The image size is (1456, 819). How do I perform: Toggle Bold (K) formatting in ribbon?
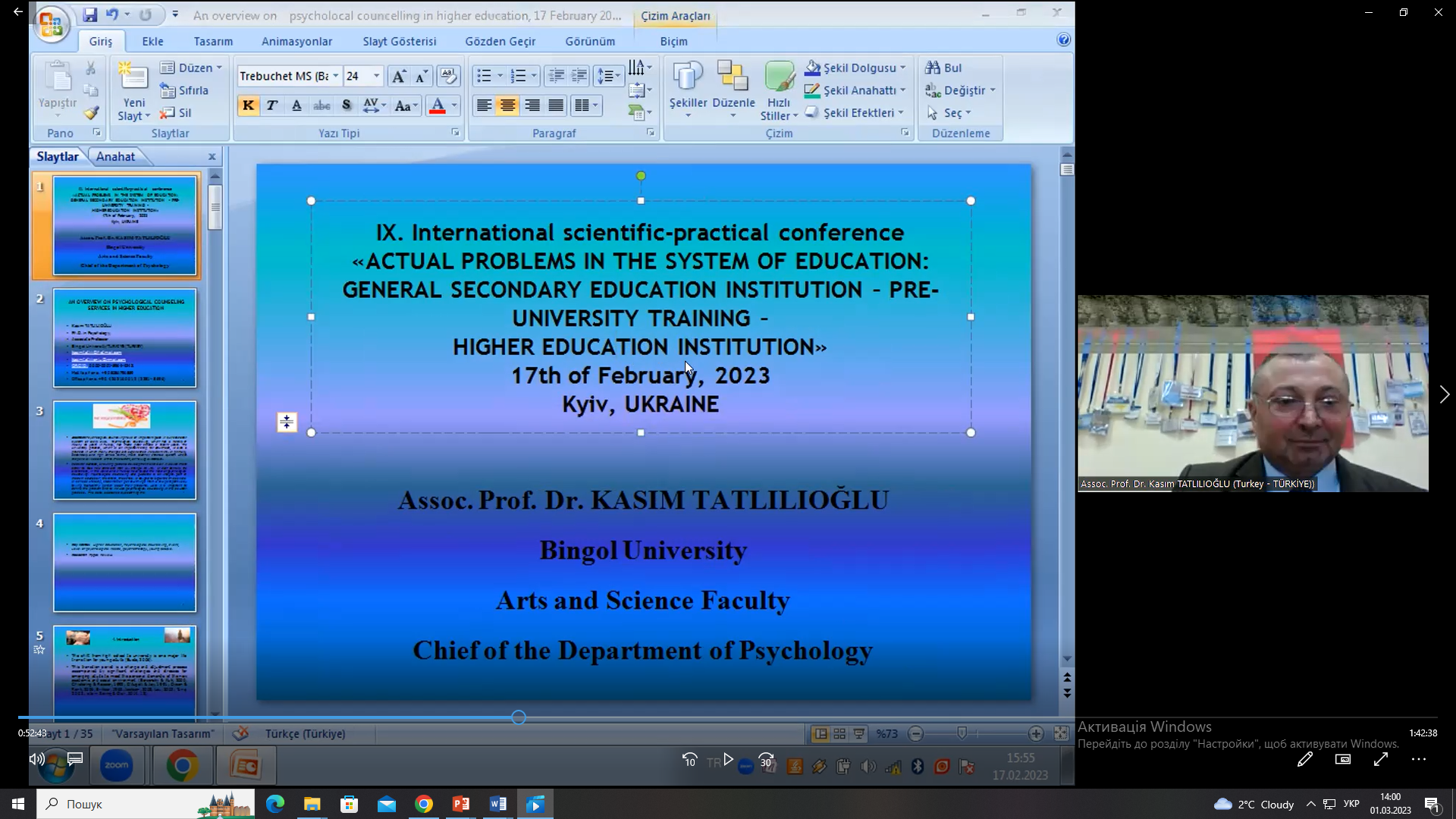tap(248, 105)
